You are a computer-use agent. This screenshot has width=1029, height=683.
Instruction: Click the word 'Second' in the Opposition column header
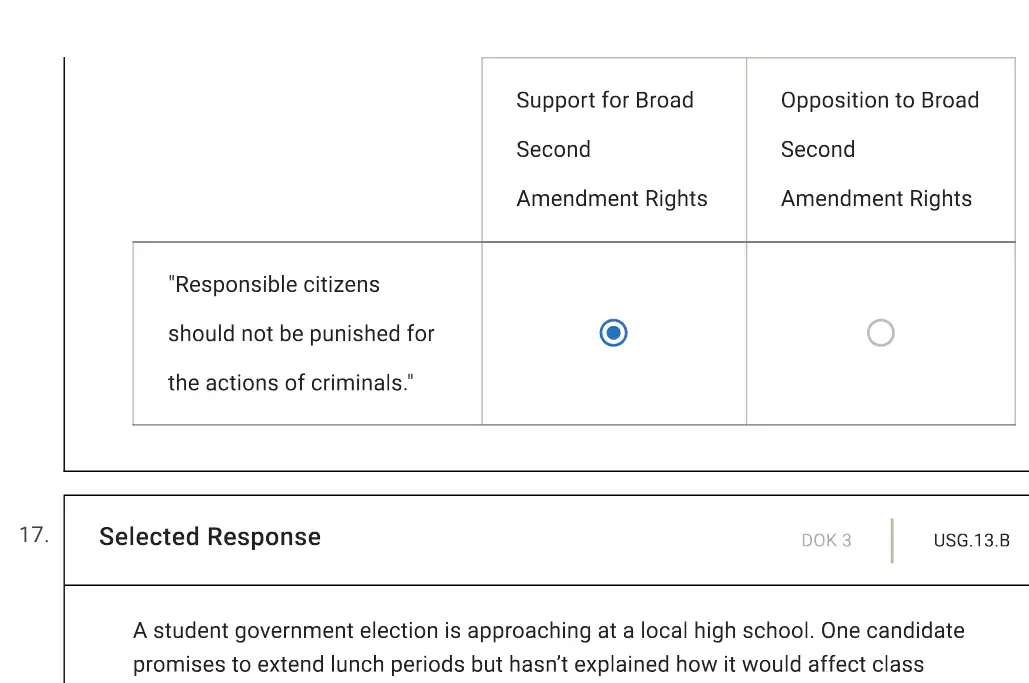click(x=818, y=150)
